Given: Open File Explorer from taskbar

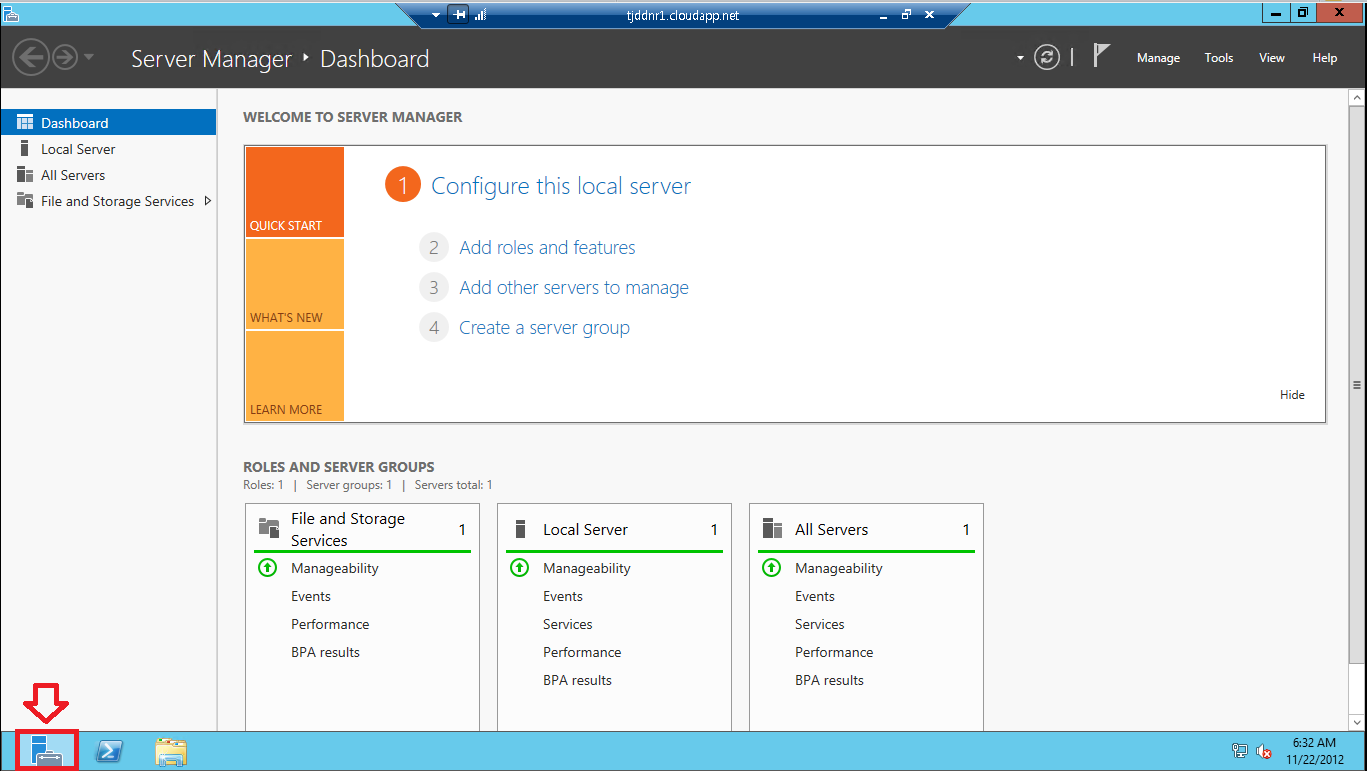Looking at the screenshot, I should (171, 752).
